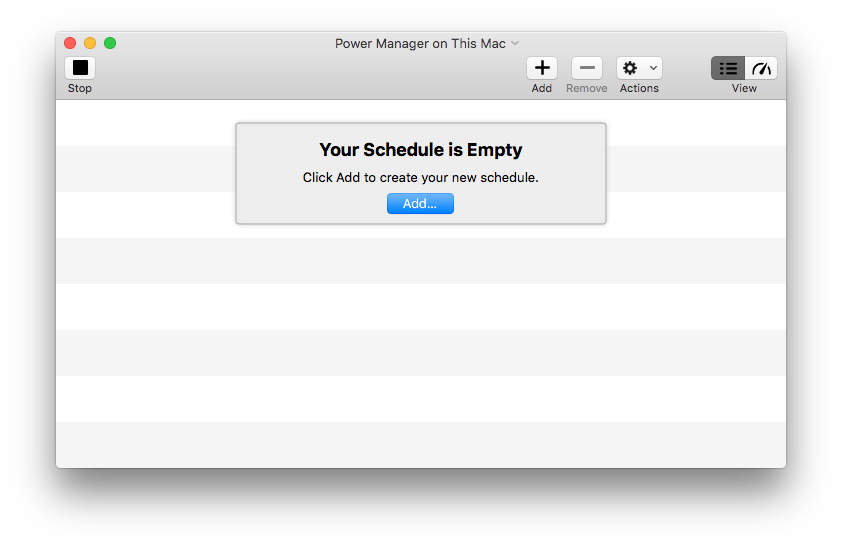Click 'Click Add to create your new schedule.' text

click(420, 178)
